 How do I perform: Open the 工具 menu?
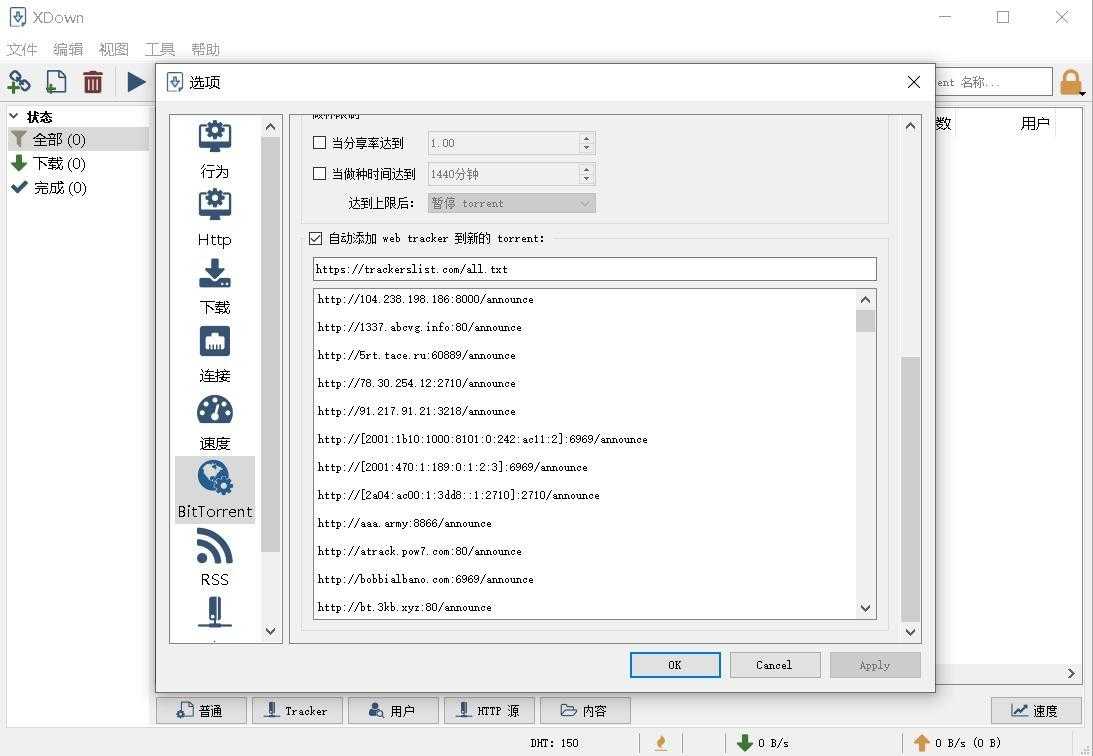(159, 48)
